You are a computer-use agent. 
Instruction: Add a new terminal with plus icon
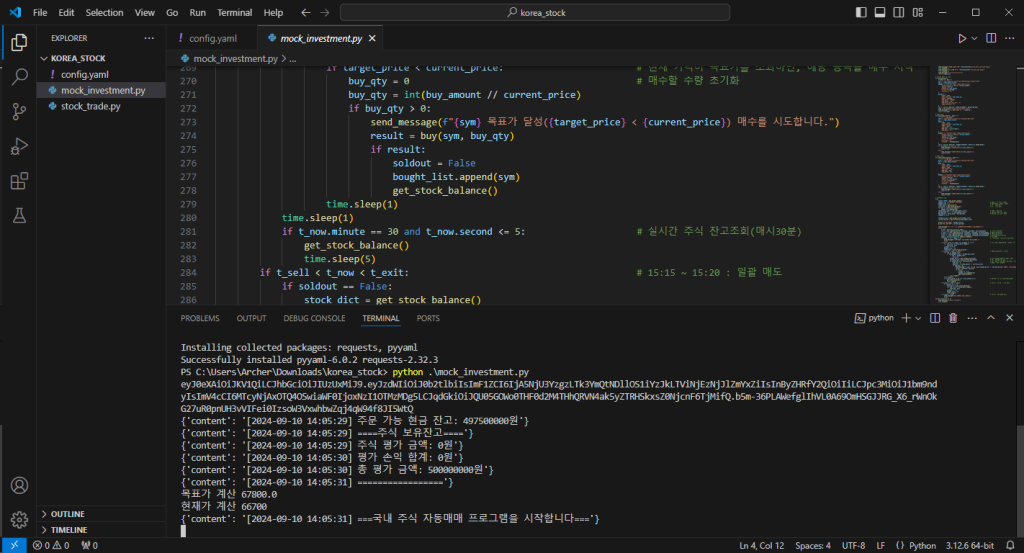906,318
